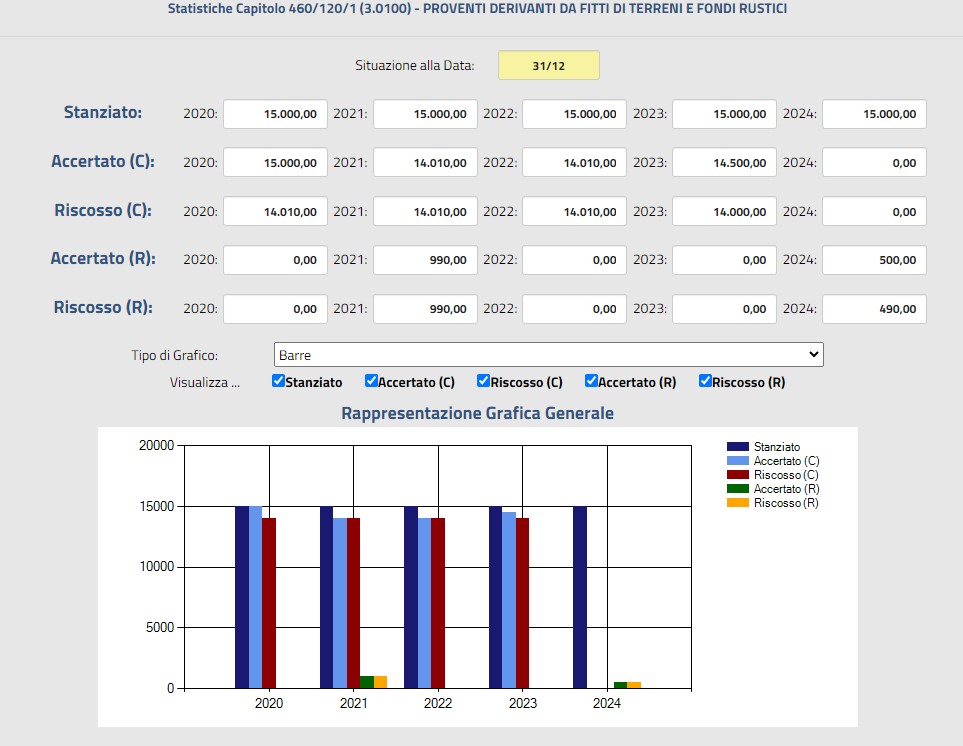Click the Stanziato legend color swatch
The image size is (963, 746).
coord(737,447)
